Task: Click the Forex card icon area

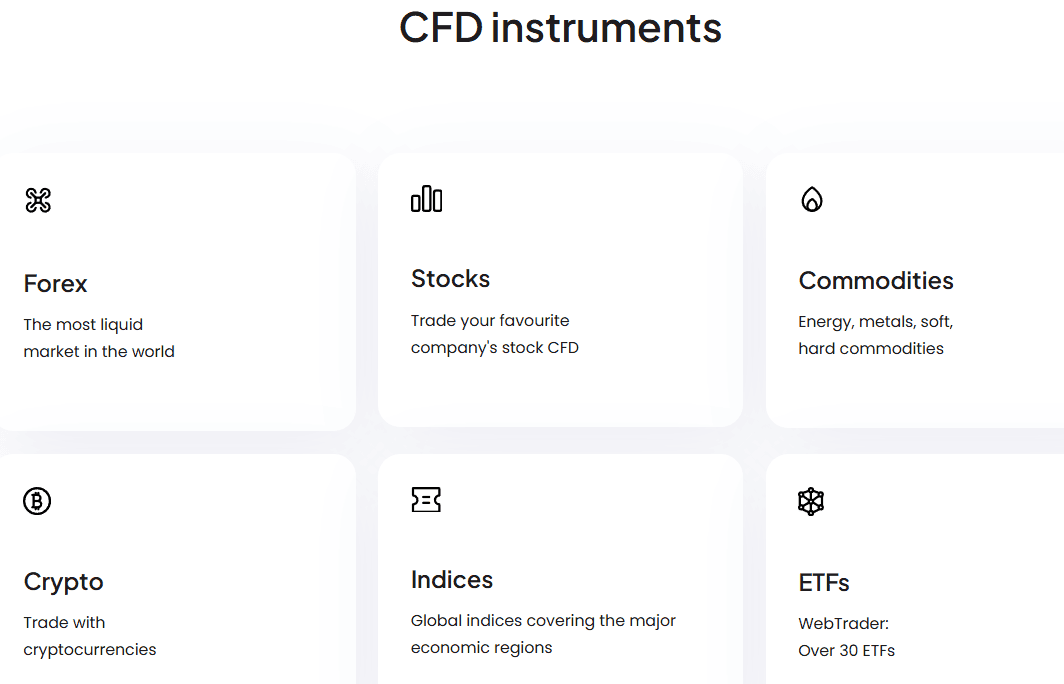Action: pos(38,198)
